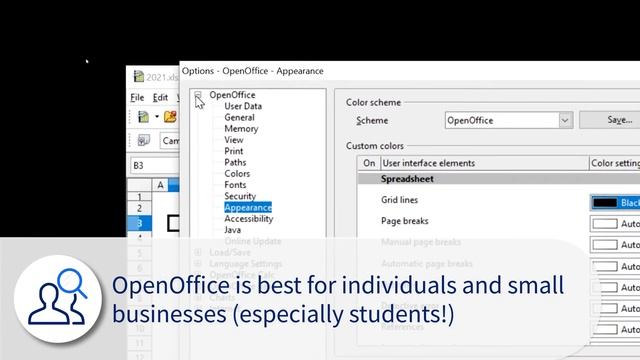Screen dimensions: 640x360
Task: Collapse the OpenOffice tree node
Action: point(198,95)
